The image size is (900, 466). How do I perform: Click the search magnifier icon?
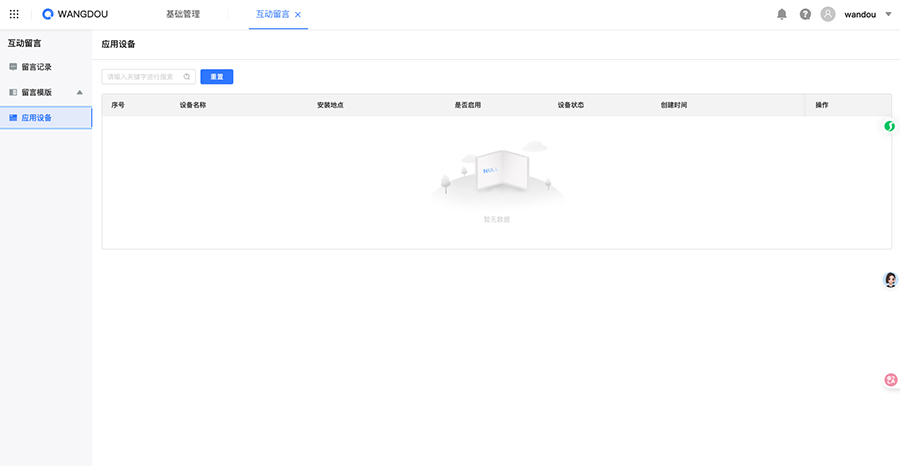click(187, 76)
